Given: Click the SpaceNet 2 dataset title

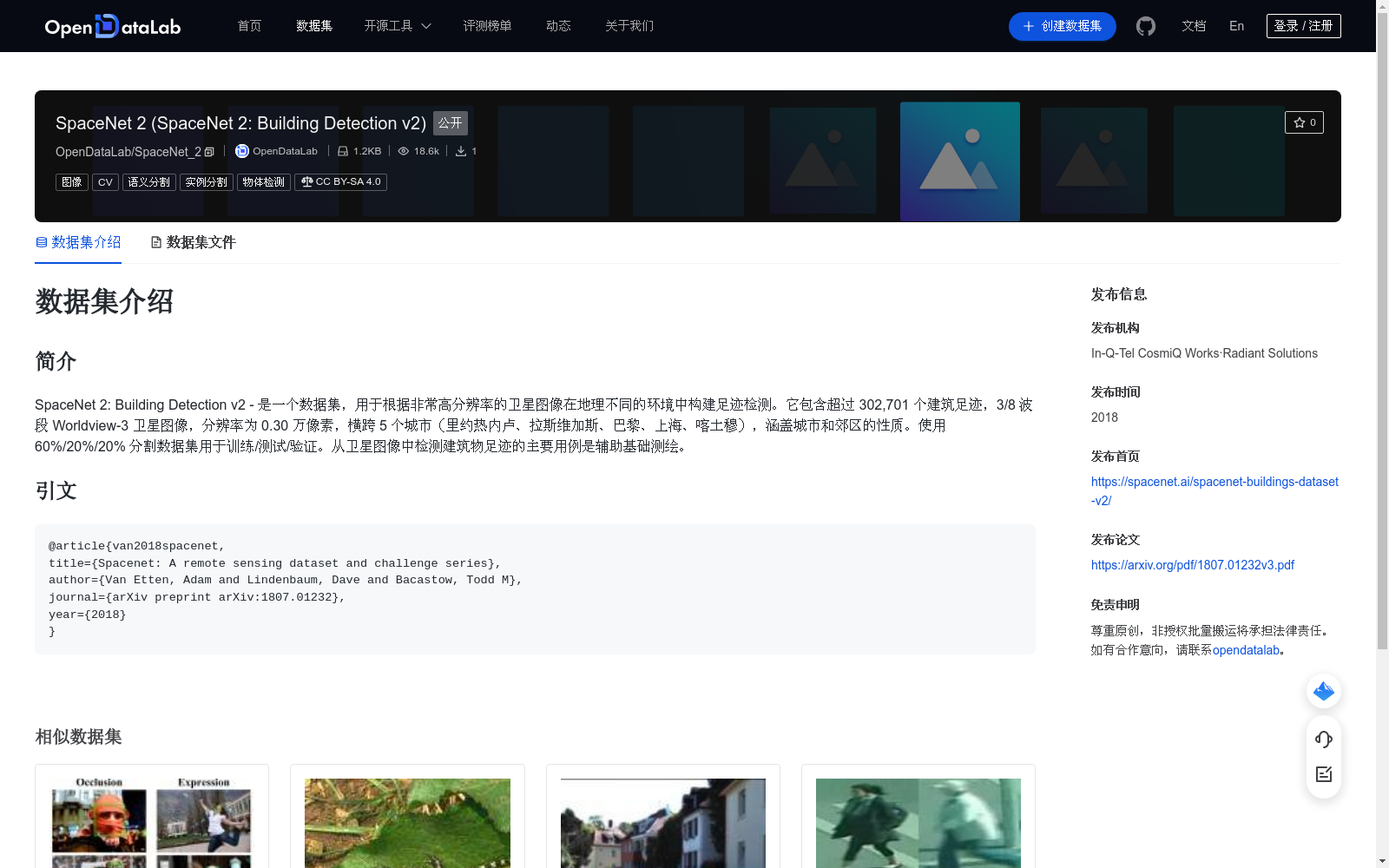Looking at the screenshot, I should [240, 123].
